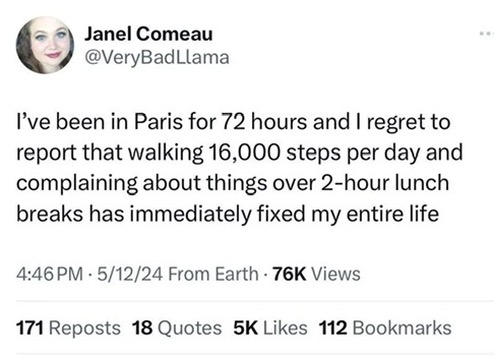Show the 18 Quotes list
Viewport: 494px width, 360px height.
point(177,328)
